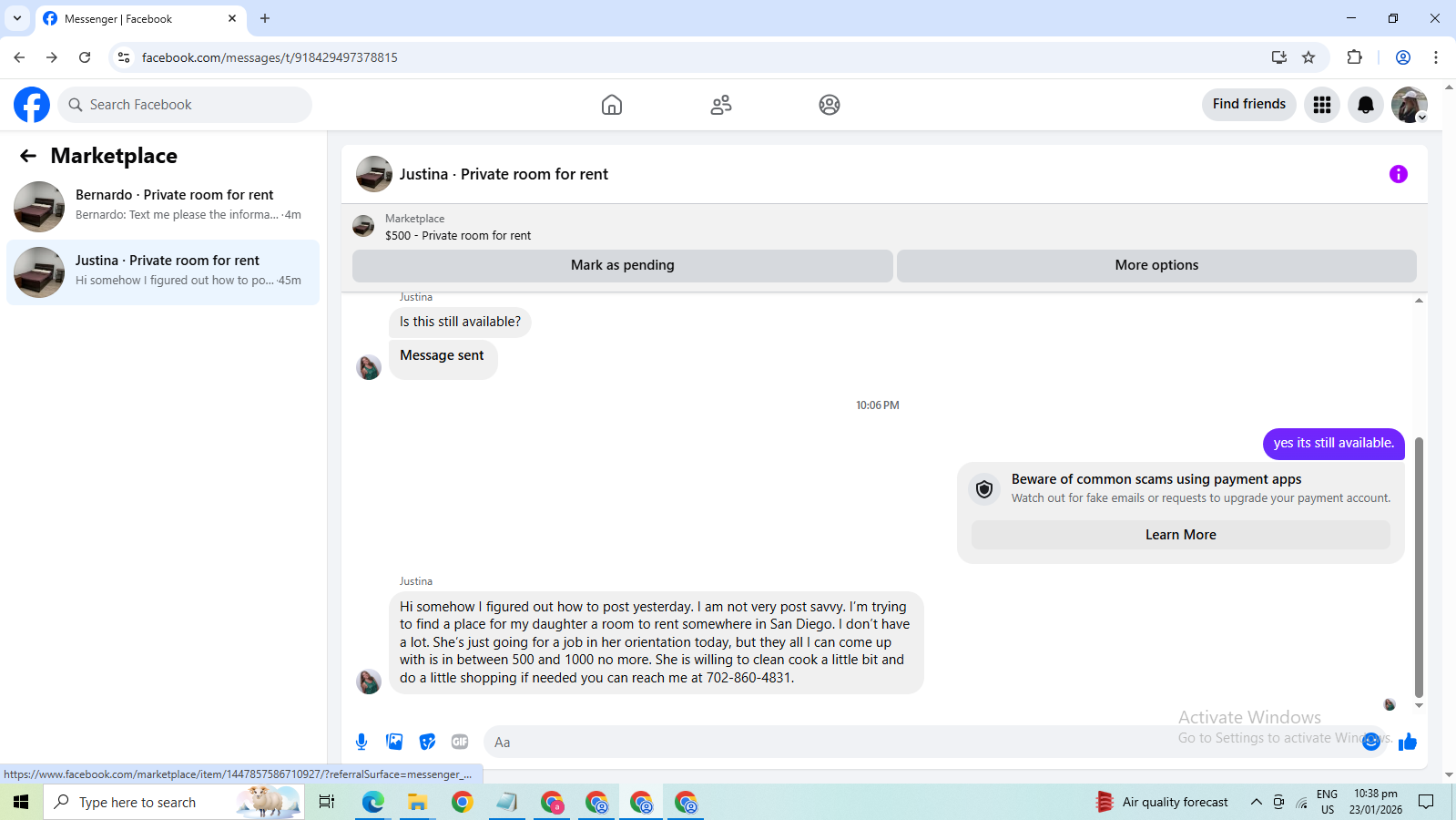
Task: Open Bernardo's Private room for rent chat
Action: [163, 206]
